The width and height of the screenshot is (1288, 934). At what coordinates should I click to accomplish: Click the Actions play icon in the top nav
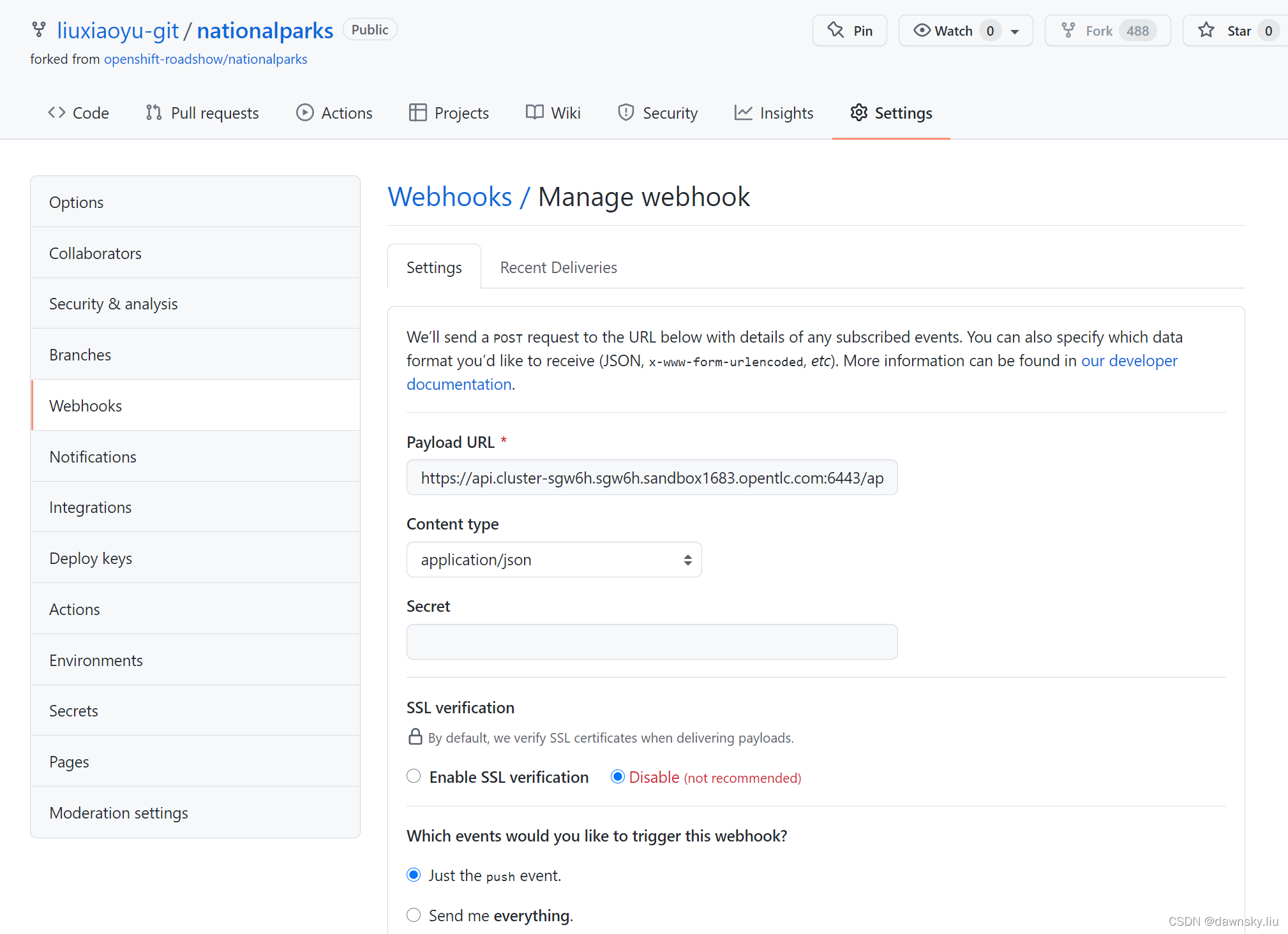tap(305, 112)
